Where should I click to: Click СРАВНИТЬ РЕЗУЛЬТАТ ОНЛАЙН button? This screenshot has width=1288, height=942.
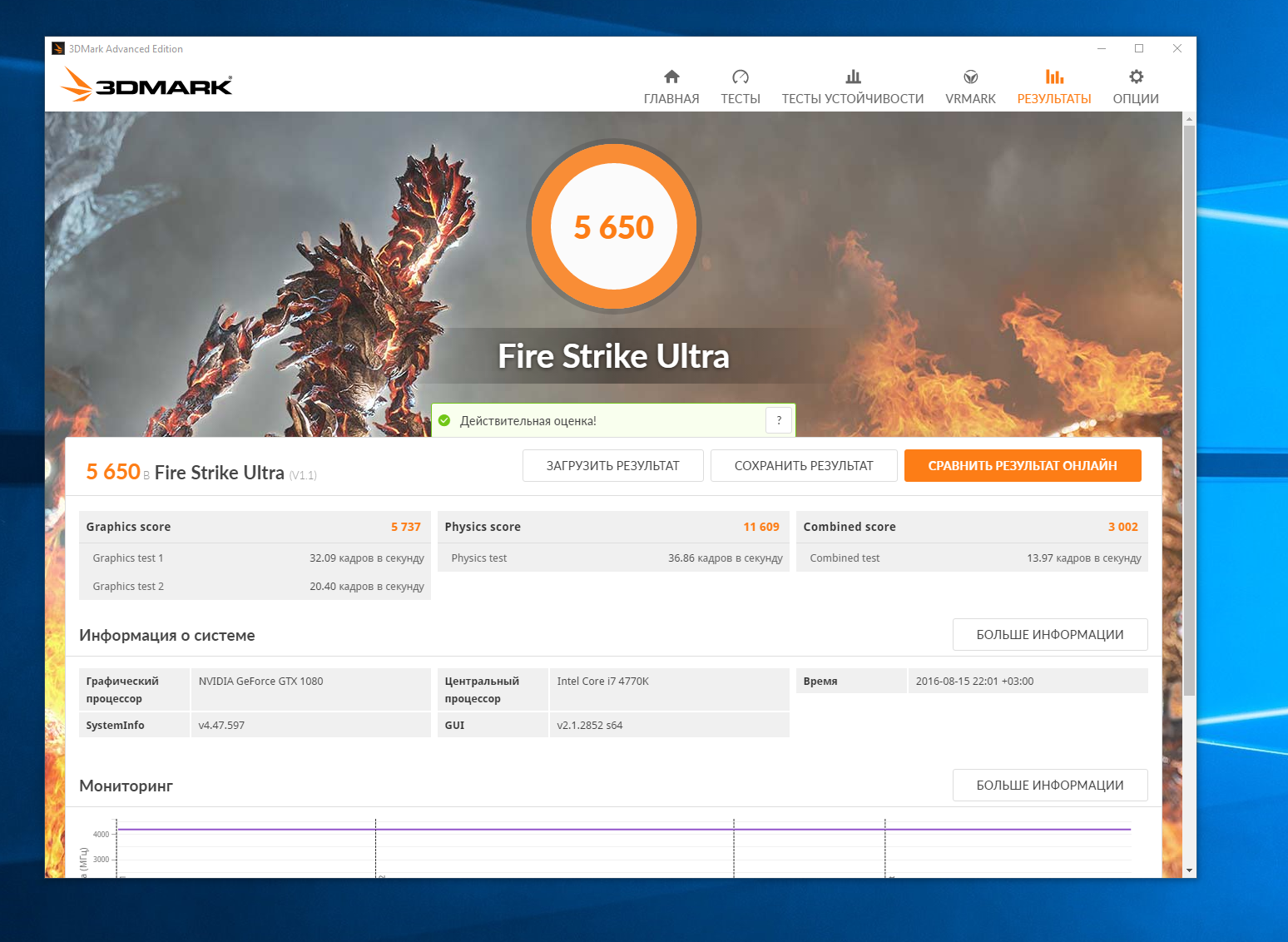(1023, 466)
